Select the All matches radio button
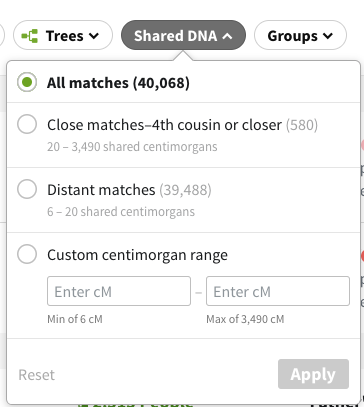364x407 pixels. point(27,82)
